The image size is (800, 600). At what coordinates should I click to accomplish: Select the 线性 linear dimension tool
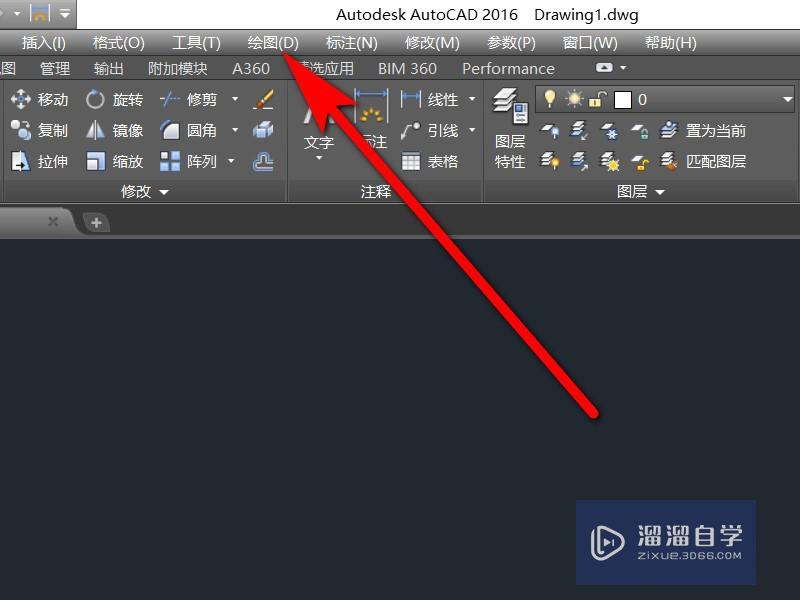[x=430, y=99]
